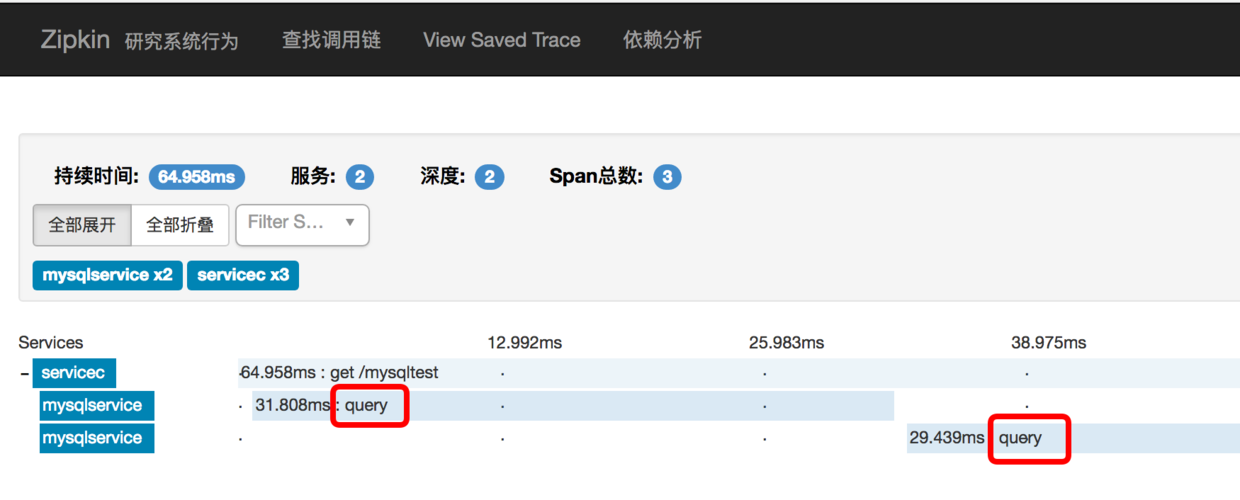
Task: Go to the 依赖分析 page
Action: tap(662, 40)
